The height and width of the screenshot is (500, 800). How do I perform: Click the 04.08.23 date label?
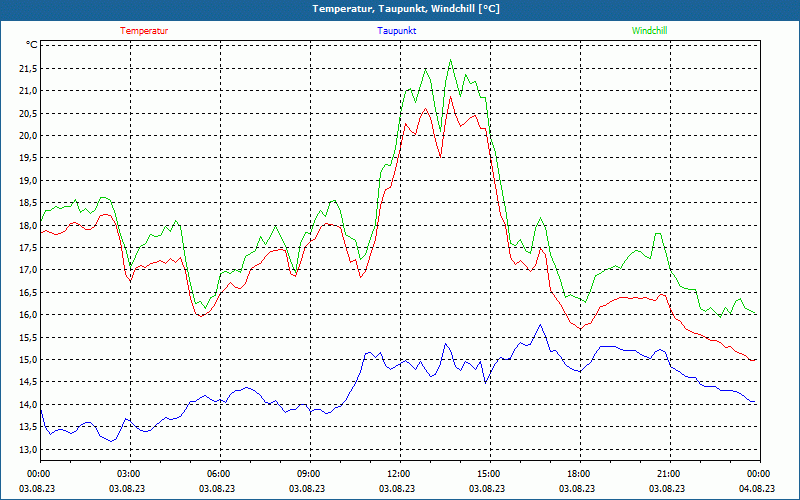point(757,488)
